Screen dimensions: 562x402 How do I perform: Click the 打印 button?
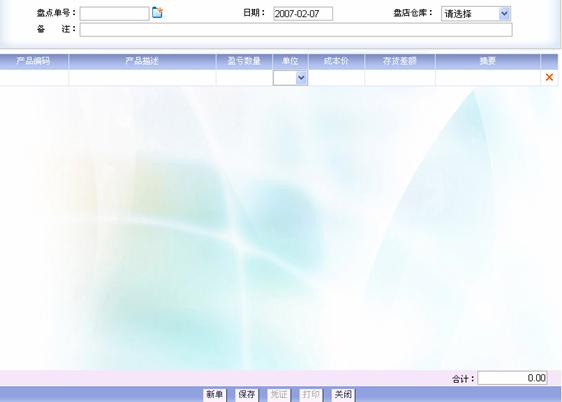click(x=311, y=395)
